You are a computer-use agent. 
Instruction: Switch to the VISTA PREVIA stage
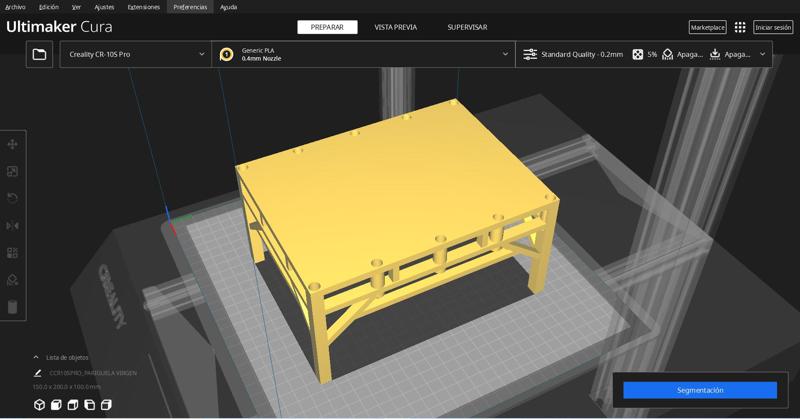[395, 27]
